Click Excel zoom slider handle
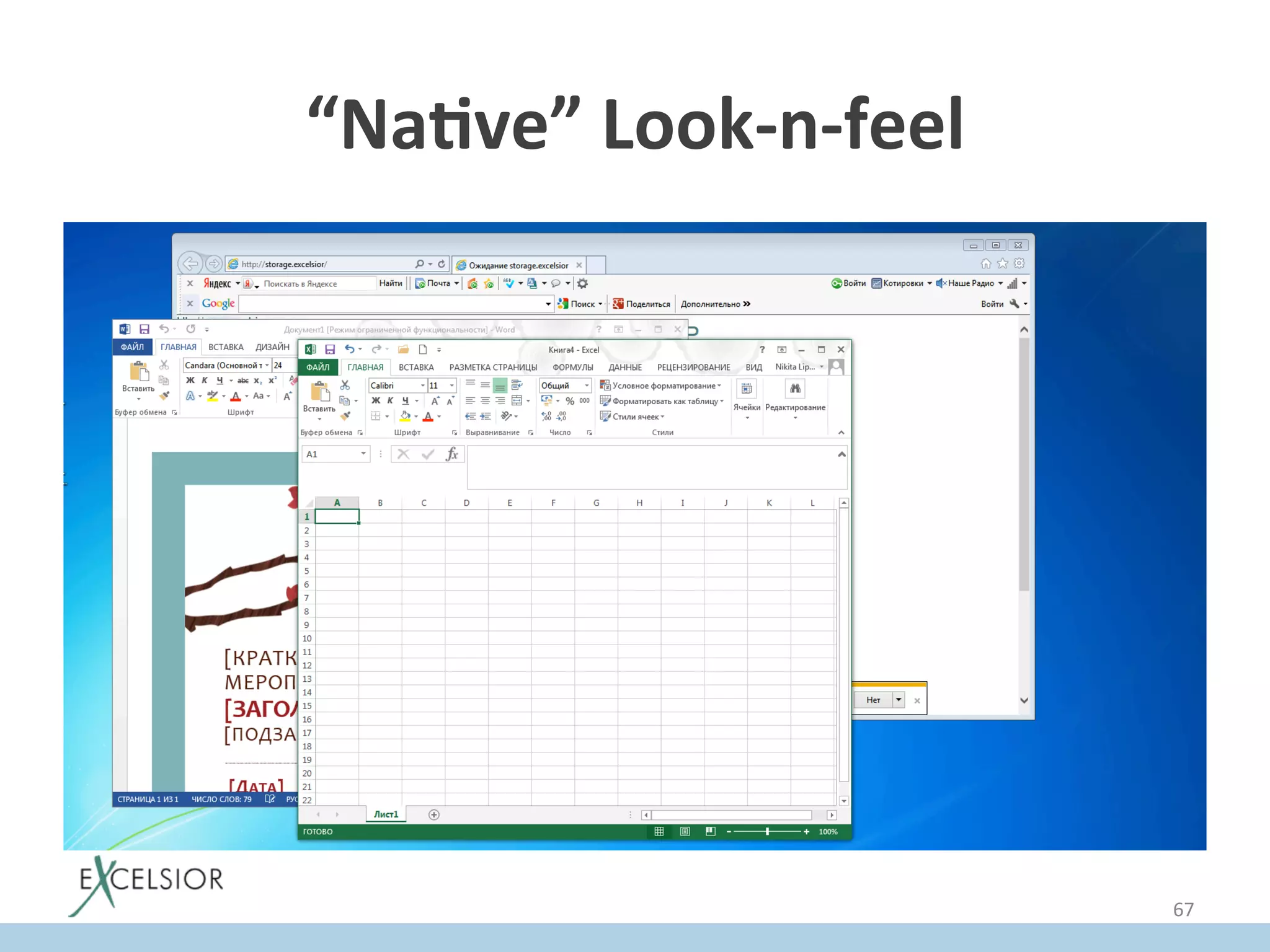Viewport: 1270px width, 952px height. click(x=767, y=832)
